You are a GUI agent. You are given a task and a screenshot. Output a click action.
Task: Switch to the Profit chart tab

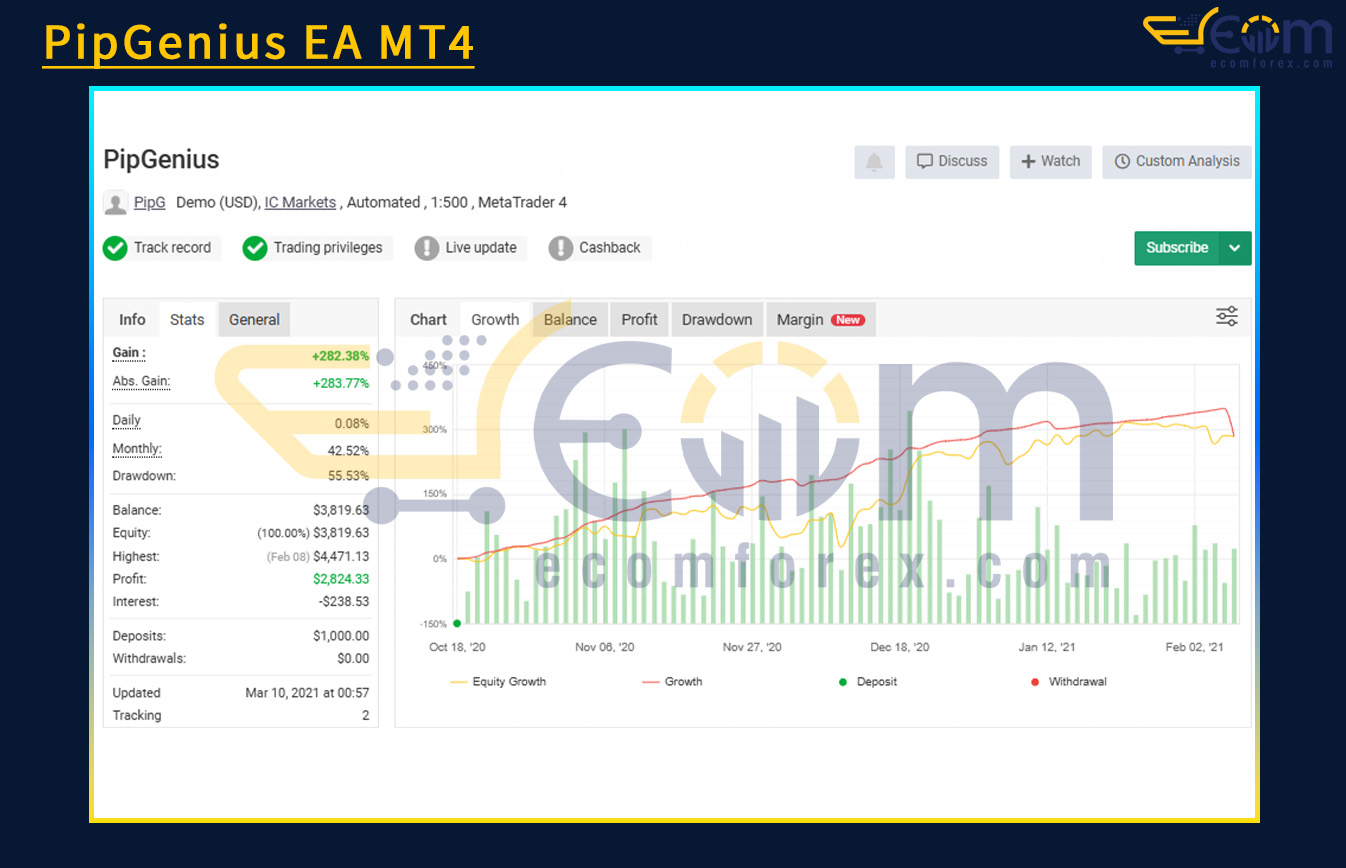[x=639, y=320]
